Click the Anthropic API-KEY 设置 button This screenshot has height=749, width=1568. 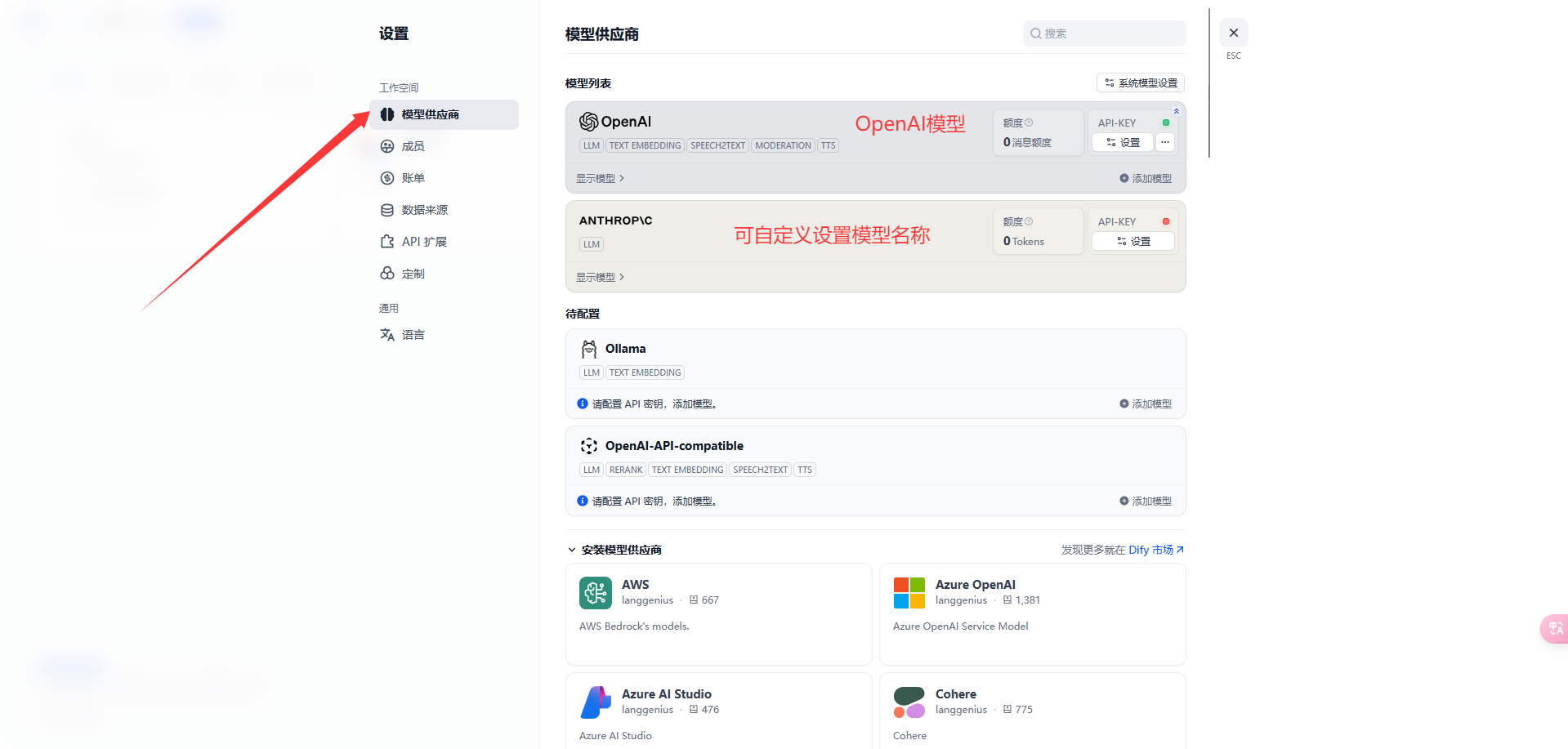(x=1132, y=241)
